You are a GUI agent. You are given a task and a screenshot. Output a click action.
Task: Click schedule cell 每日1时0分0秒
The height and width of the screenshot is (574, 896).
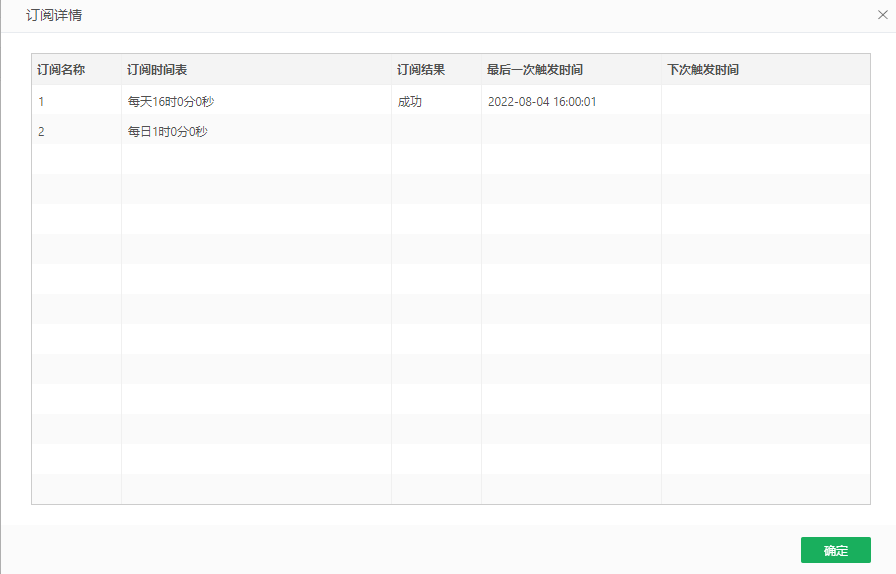point(256,131)
